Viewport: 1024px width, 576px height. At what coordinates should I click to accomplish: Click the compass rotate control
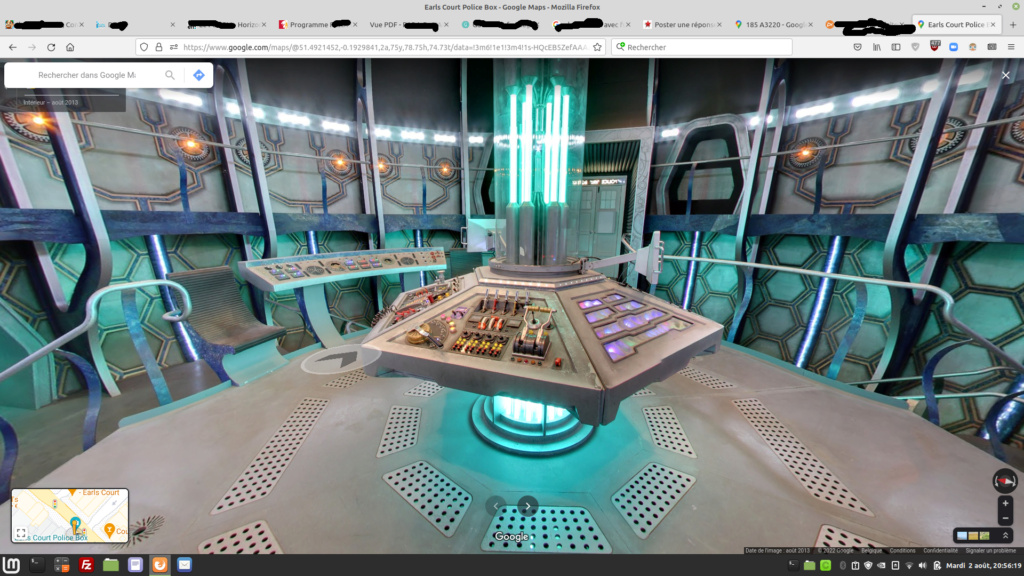click(x=1005, y=481)
